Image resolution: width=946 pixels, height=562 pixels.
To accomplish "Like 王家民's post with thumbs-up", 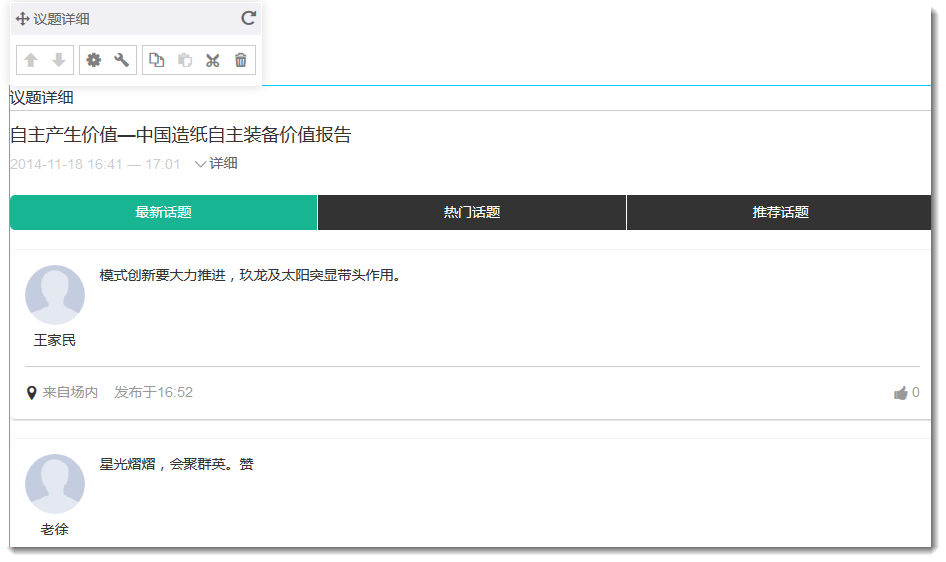I will point(901,393).
